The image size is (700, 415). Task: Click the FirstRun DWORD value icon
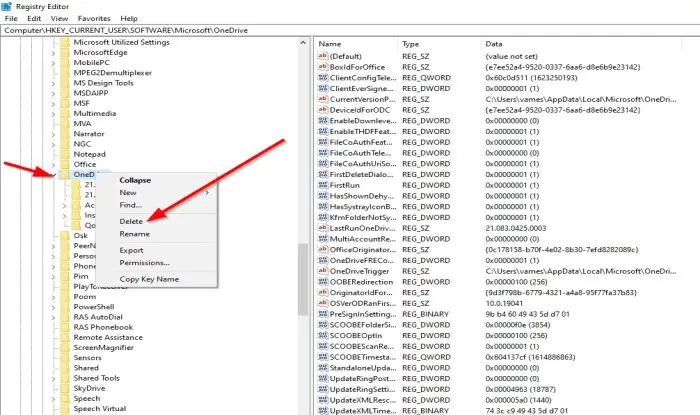point(323,185)
